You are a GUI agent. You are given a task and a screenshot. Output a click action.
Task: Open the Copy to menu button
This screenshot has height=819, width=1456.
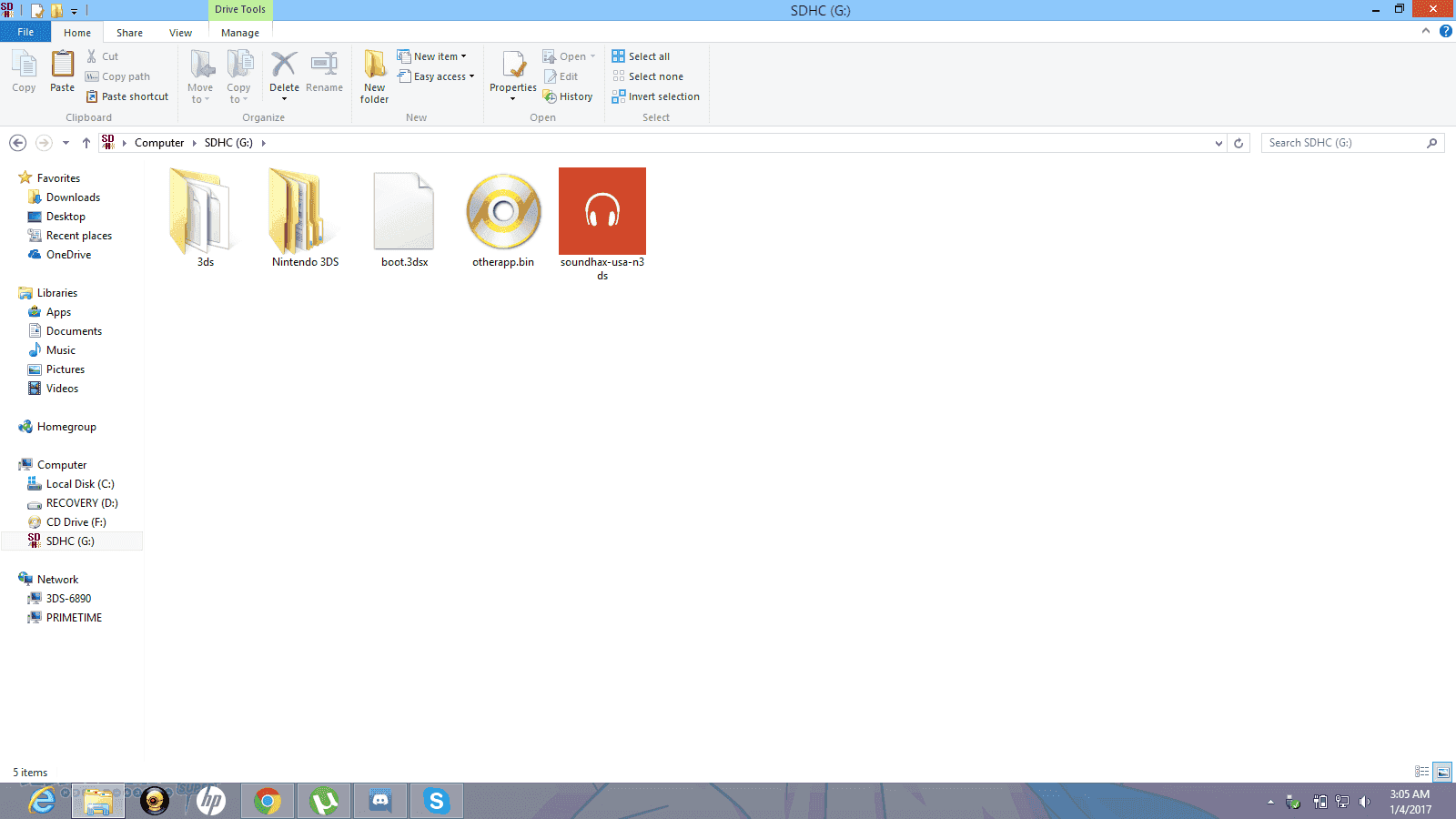click(x=238, y=76)
